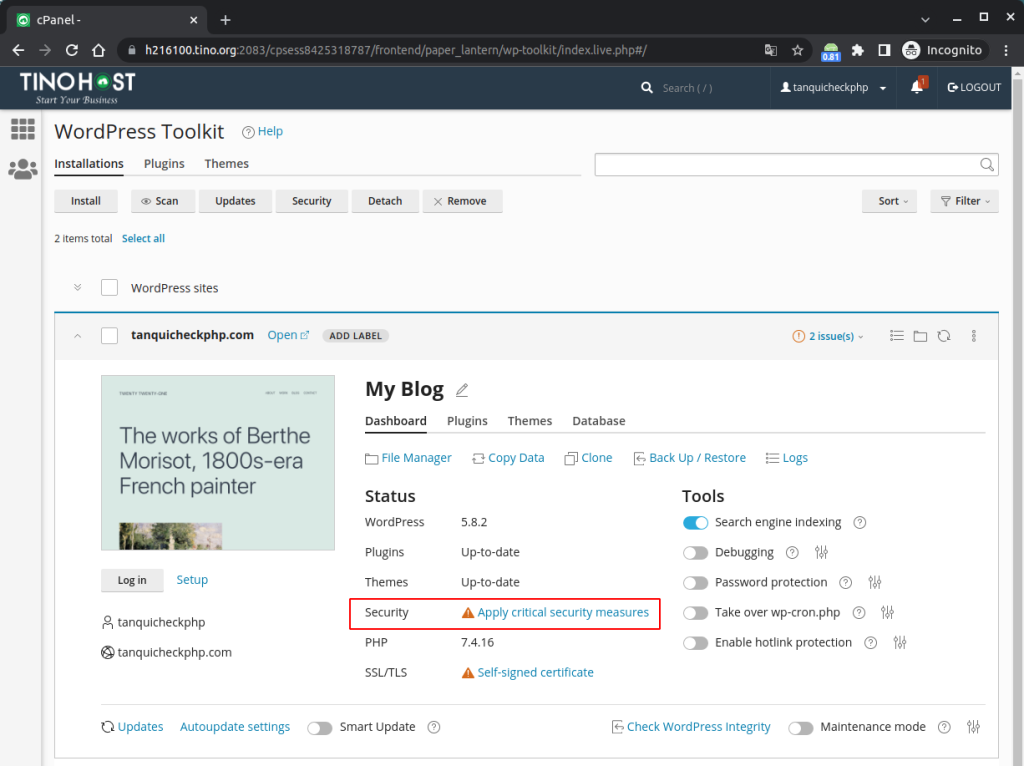Turn on Password protection toggle
Image resolution: width=1024 pixels, height=766 pixels.
[696, 582]
